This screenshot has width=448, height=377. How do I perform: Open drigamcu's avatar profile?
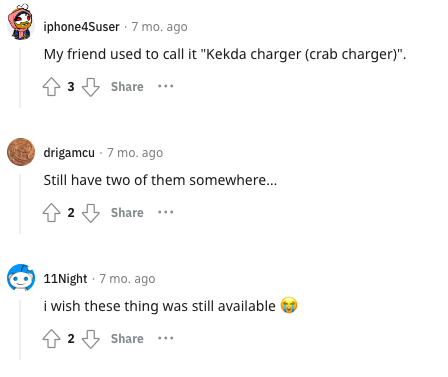tap(21, 152)
